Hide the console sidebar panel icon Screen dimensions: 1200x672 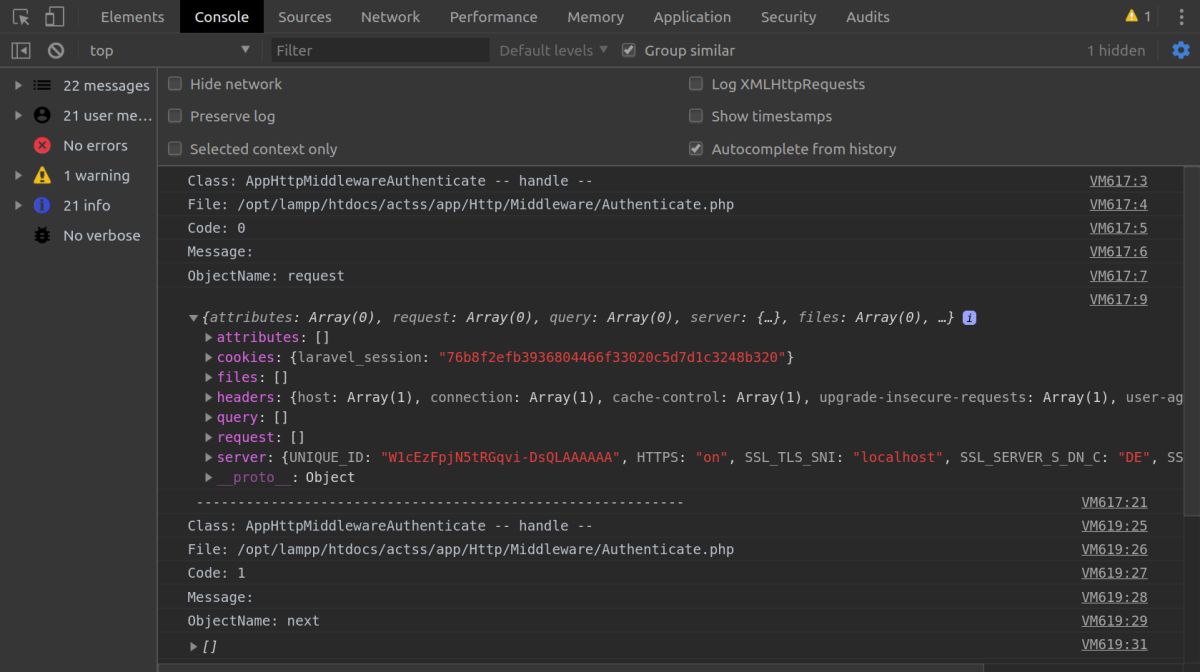tap(21, 50)
